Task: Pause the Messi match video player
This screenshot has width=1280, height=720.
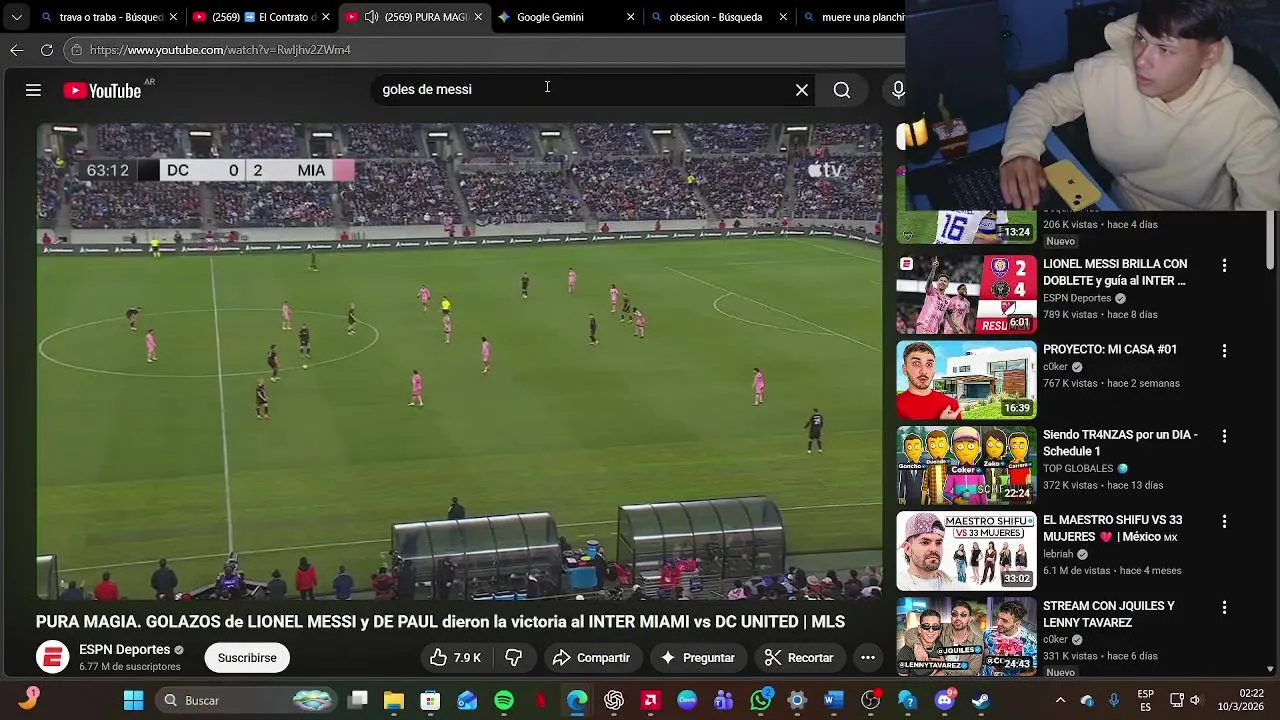Action: pyautogui.click(x=460, y=362)
